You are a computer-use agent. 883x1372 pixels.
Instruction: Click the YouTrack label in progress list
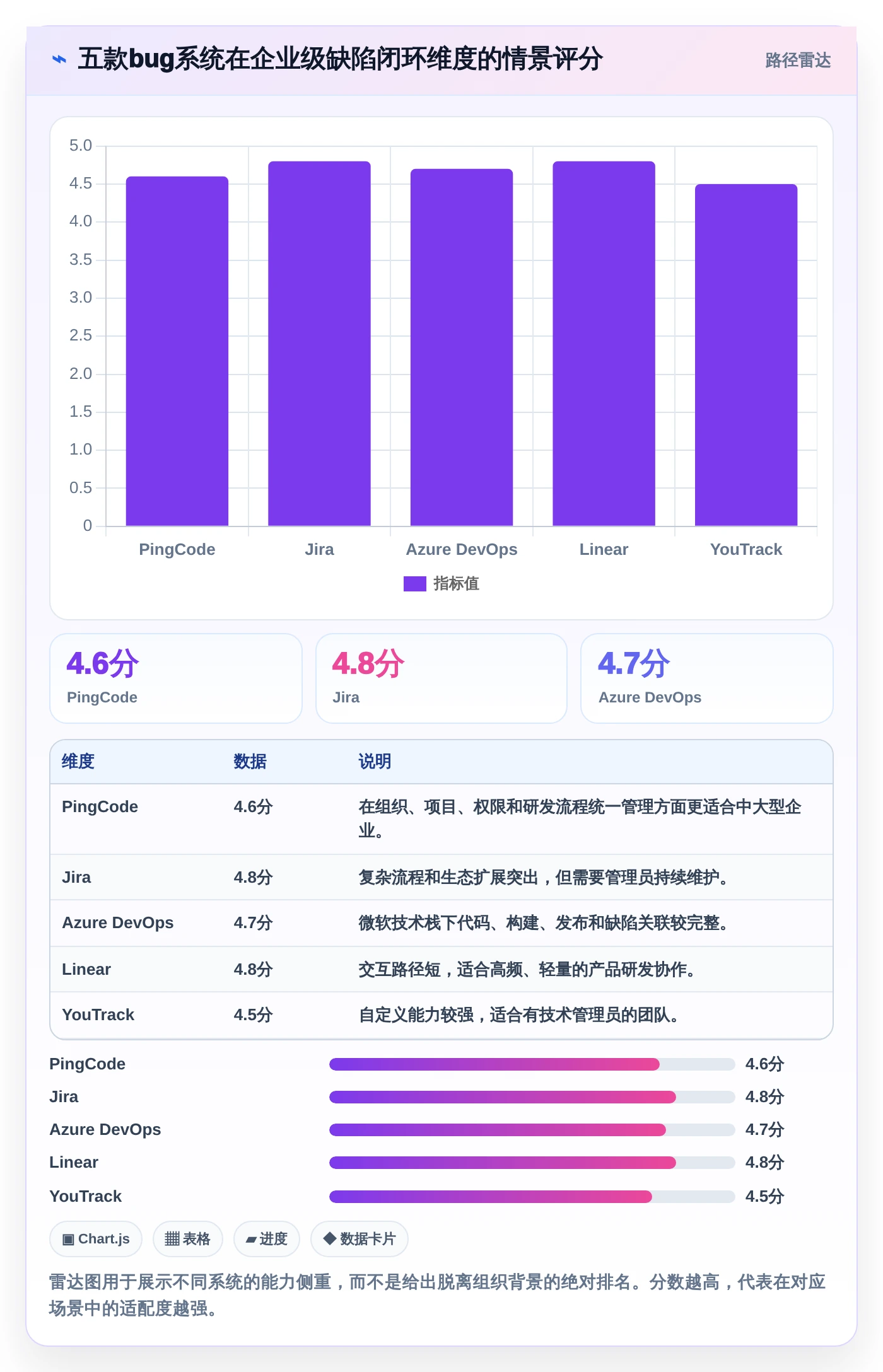click(x=85, y=1197)
